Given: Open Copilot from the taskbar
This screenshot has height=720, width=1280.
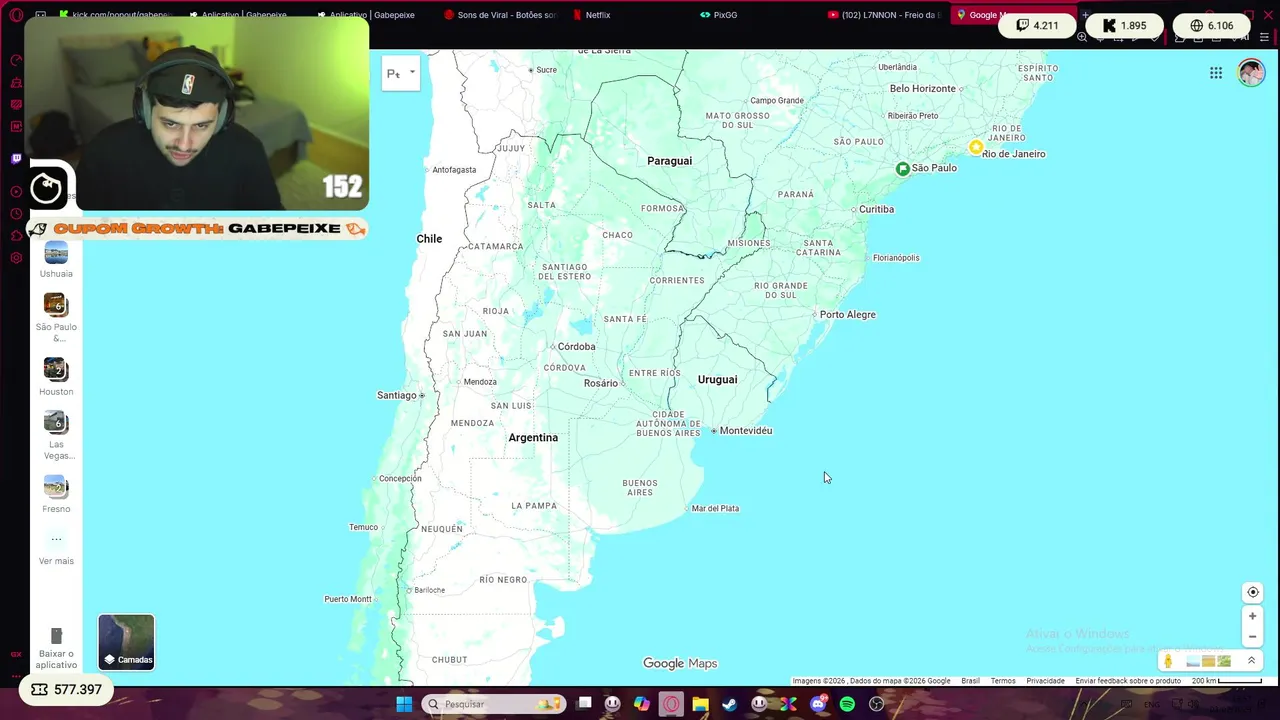Looking at the screenshot, I should (x=642, y=704).
